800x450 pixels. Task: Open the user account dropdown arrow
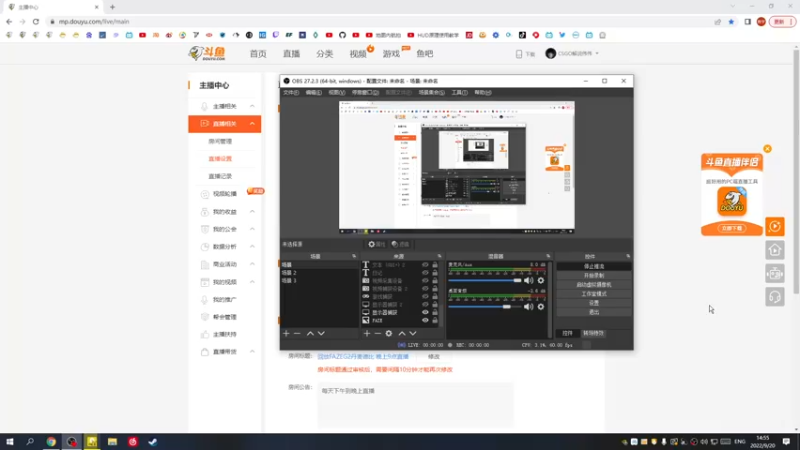pos(597,53)
